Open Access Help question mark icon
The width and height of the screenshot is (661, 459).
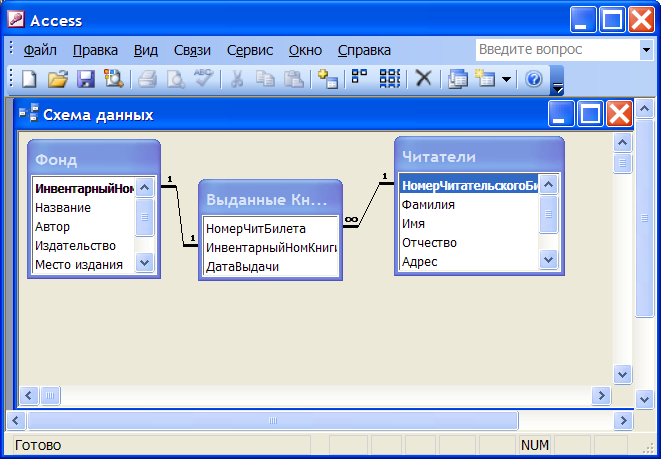click(534, 79)
